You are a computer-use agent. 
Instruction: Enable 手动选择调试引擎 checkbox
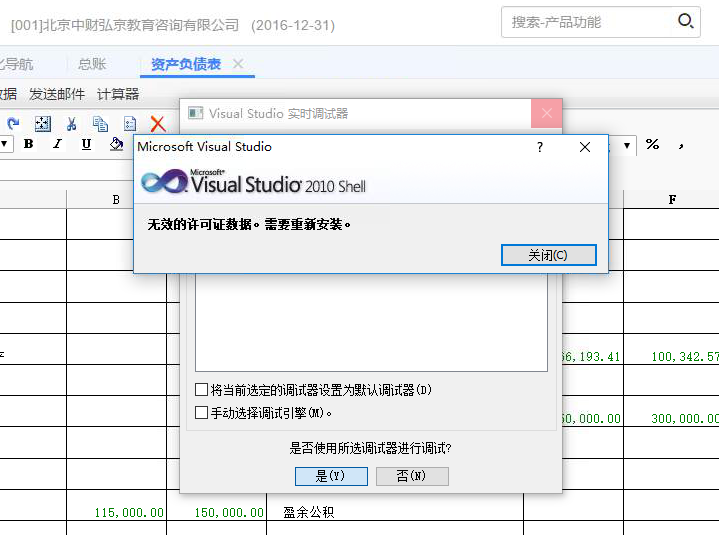(x=201, y=413)
